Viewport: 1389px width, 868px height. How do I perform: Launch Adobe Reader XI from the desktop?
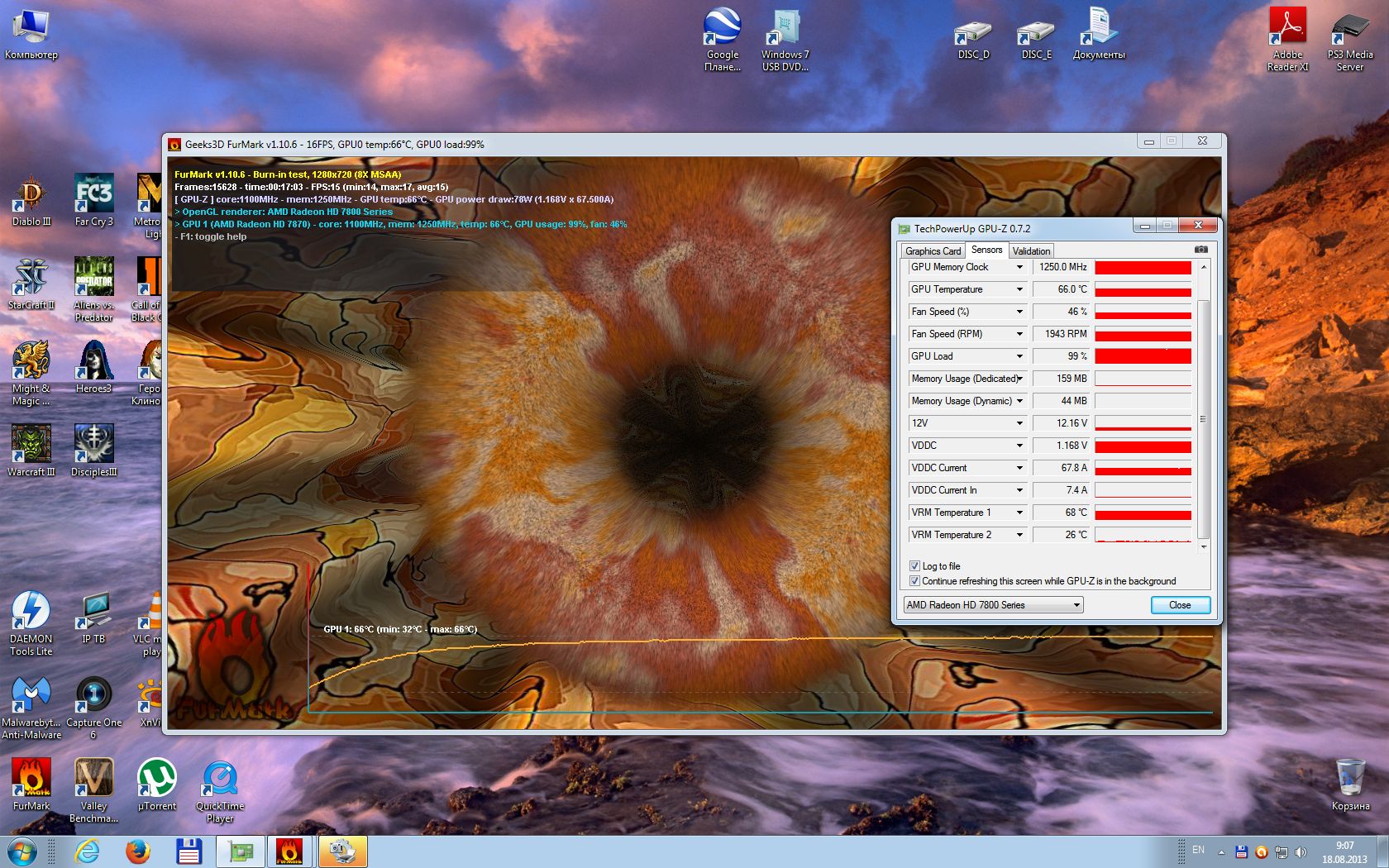click(x=1287, y=40)
